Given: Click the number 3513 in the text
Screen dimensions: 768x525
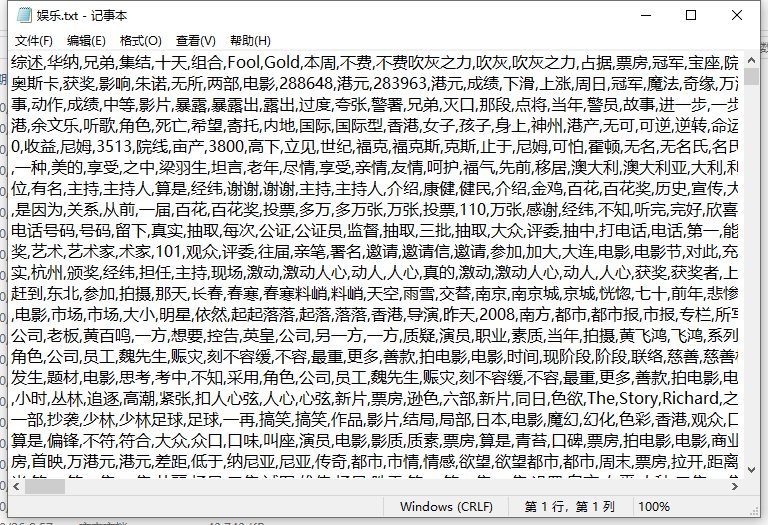Looking at the screenshot, I should (115, 147).
